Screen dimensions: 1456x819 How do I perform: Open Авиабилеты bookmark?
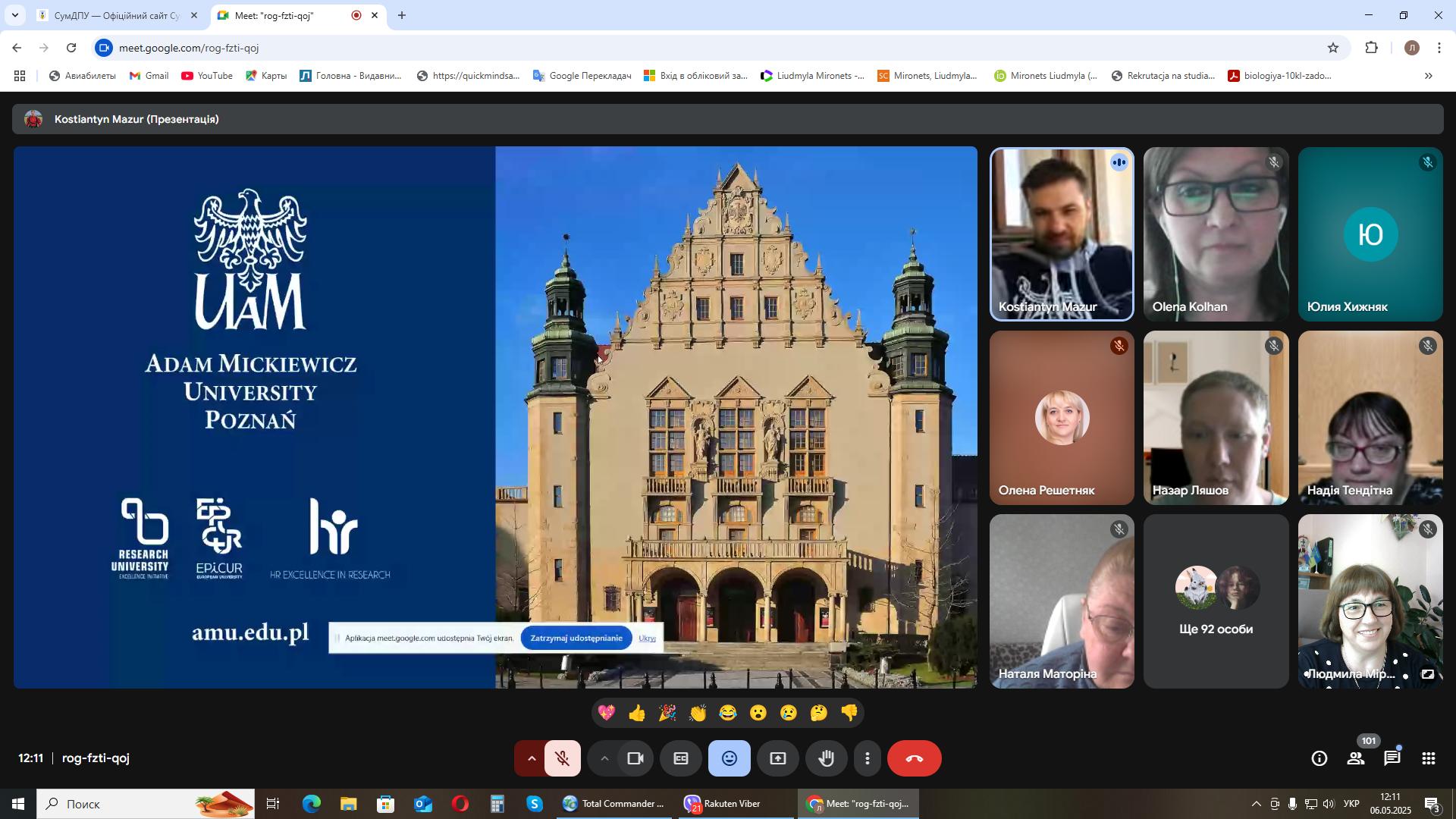[x=82, y=76]
